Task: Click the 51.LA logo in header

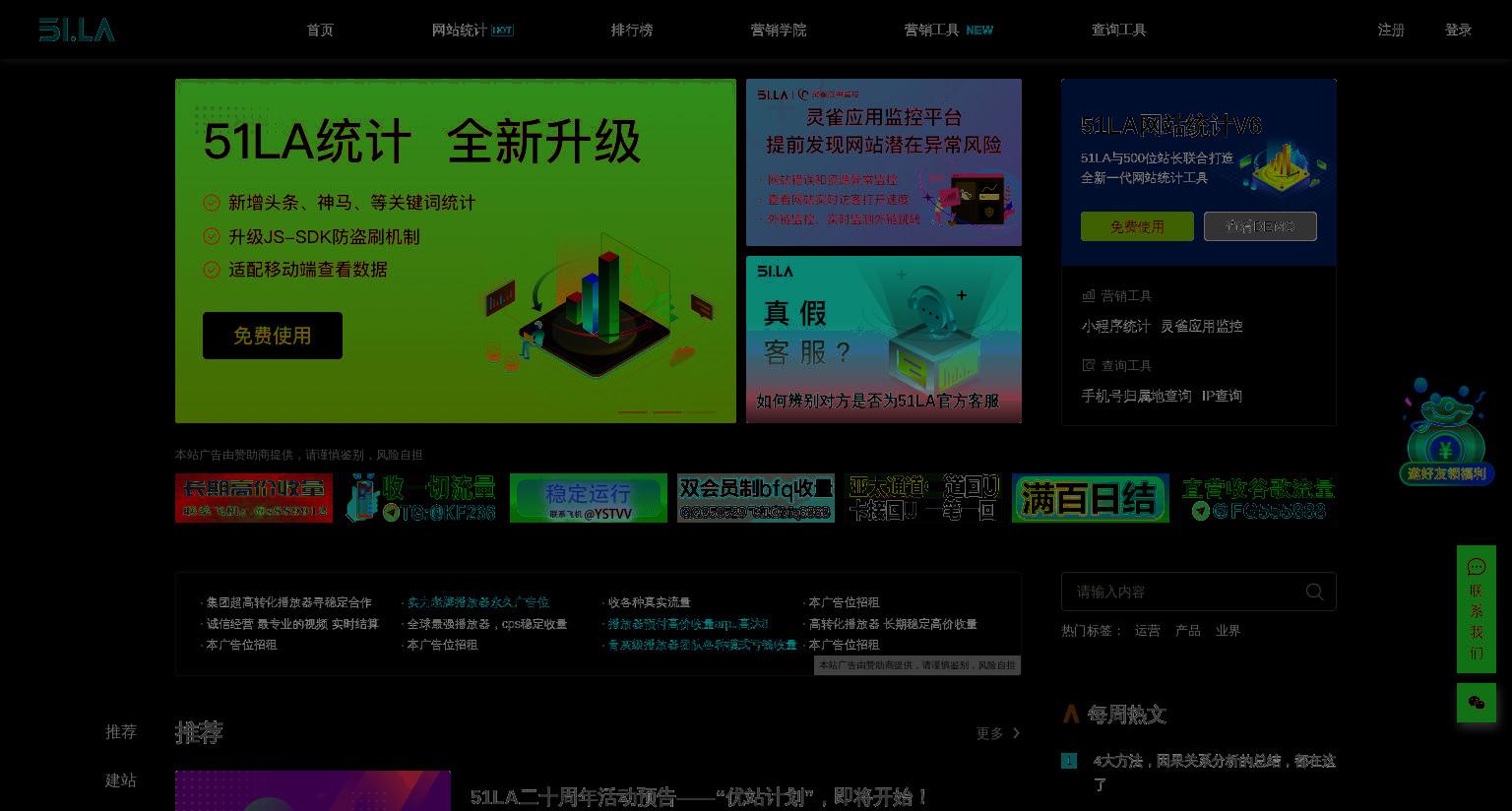Action: tap(77, 30)
